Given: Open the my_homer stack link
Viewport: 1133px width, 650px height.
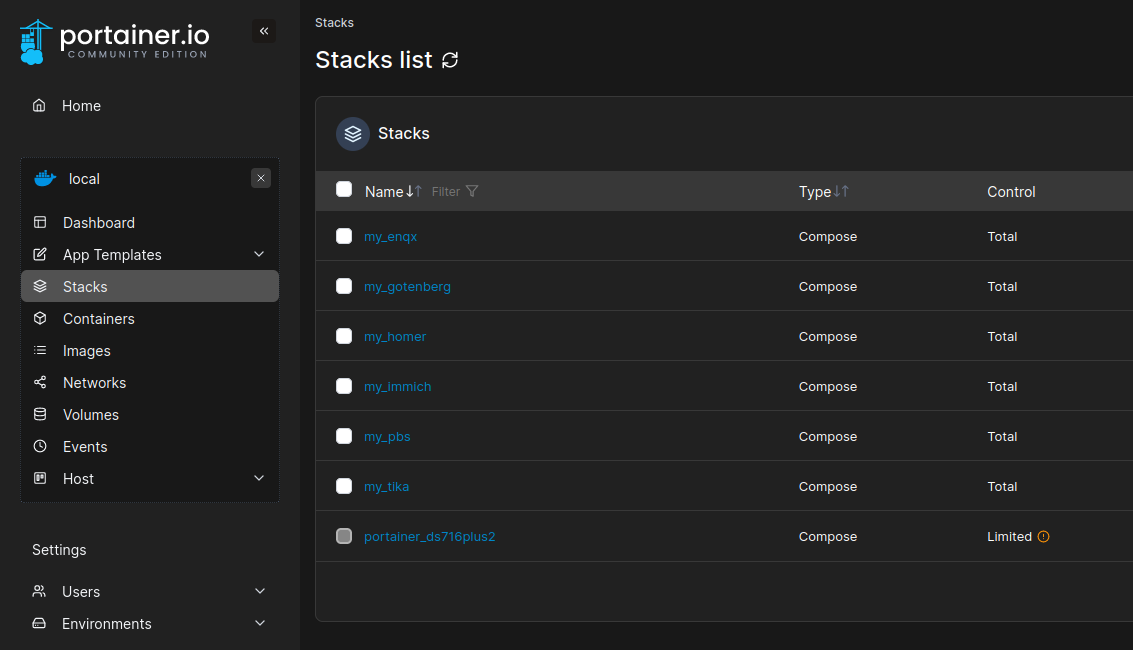Looking at the screenshot, I should pos(395,337).
